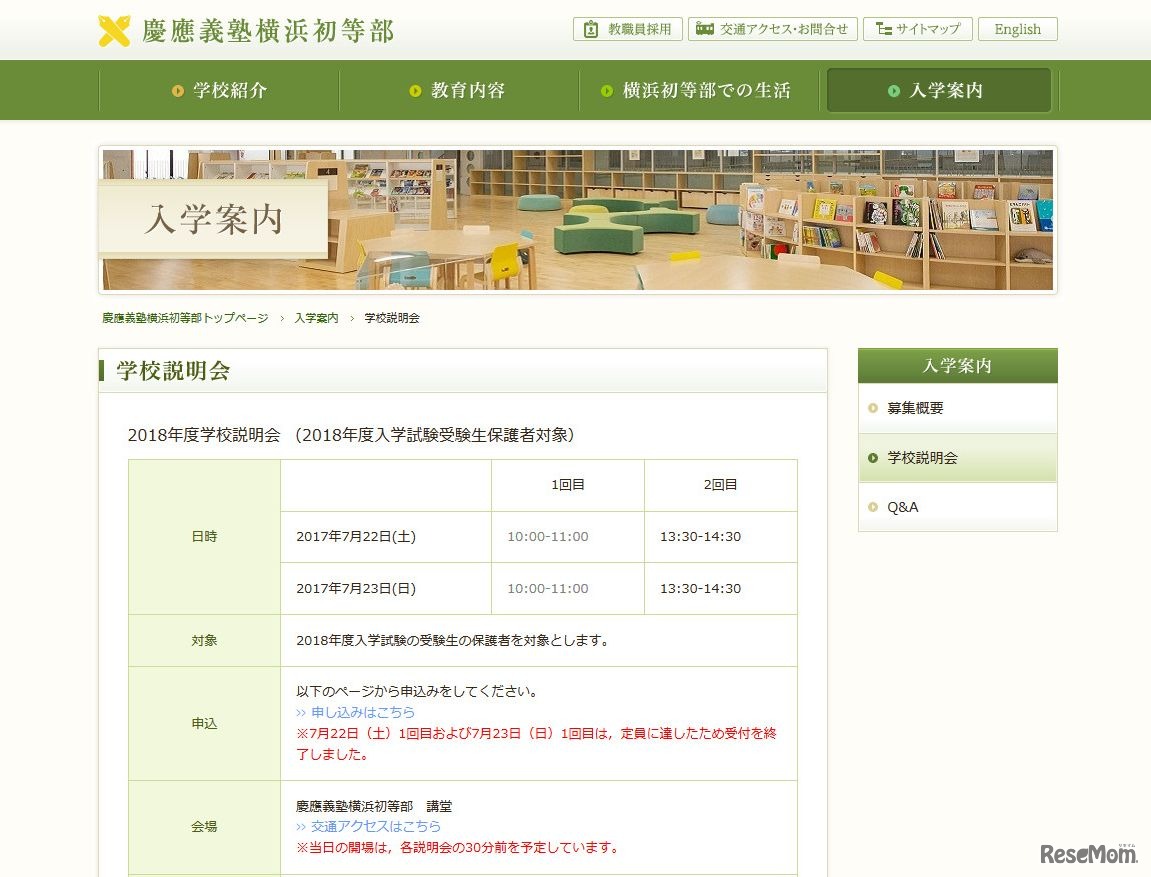Click the bullet icon beside 横浜初等部での生活
1151x877 pixels.
[607, 91]
